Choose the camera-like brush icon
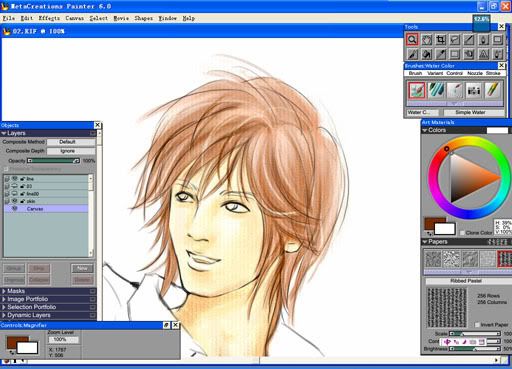The height and width of the screenshot is (369, 512). click(x=474, y=90)
